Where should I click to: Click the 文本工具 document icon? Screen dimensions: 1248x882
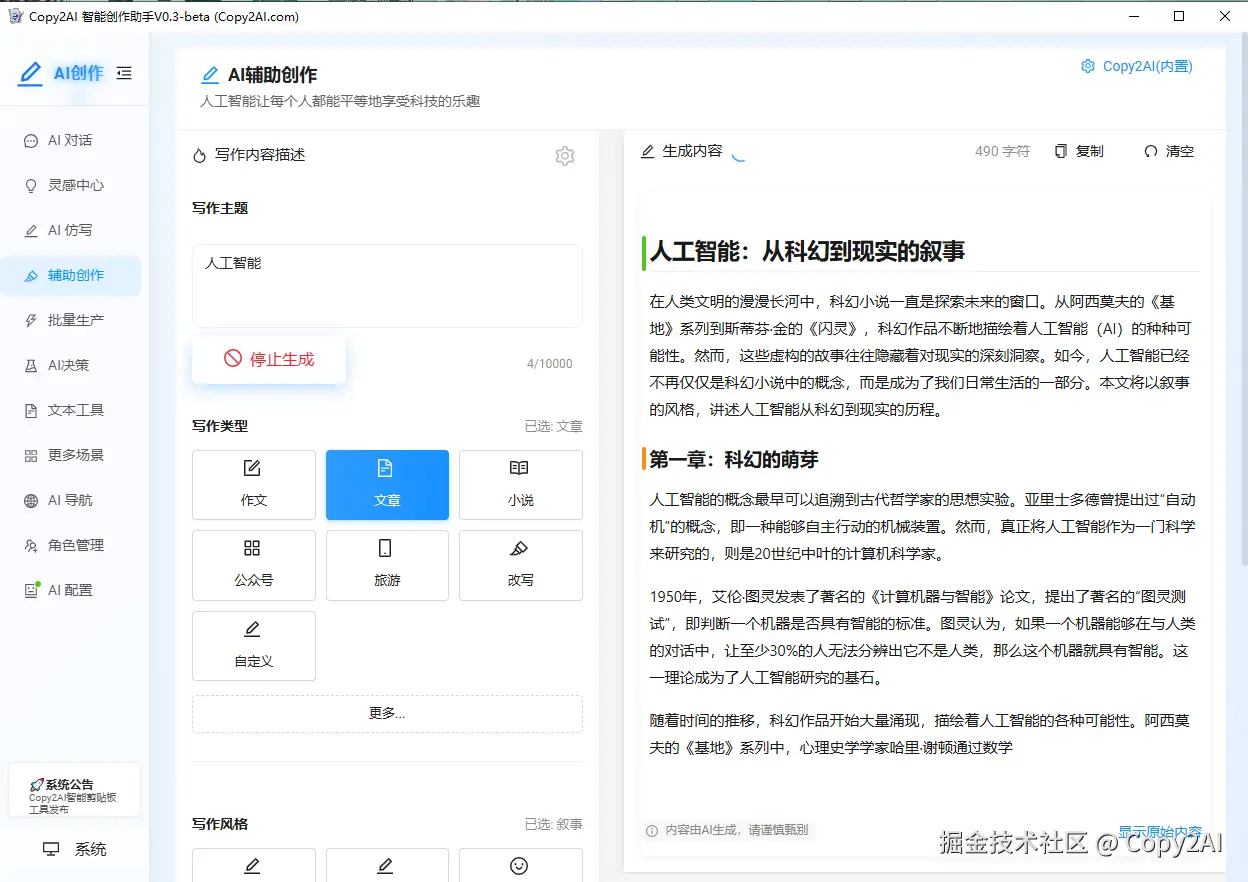pyautogui.click(x=31, y=411)
